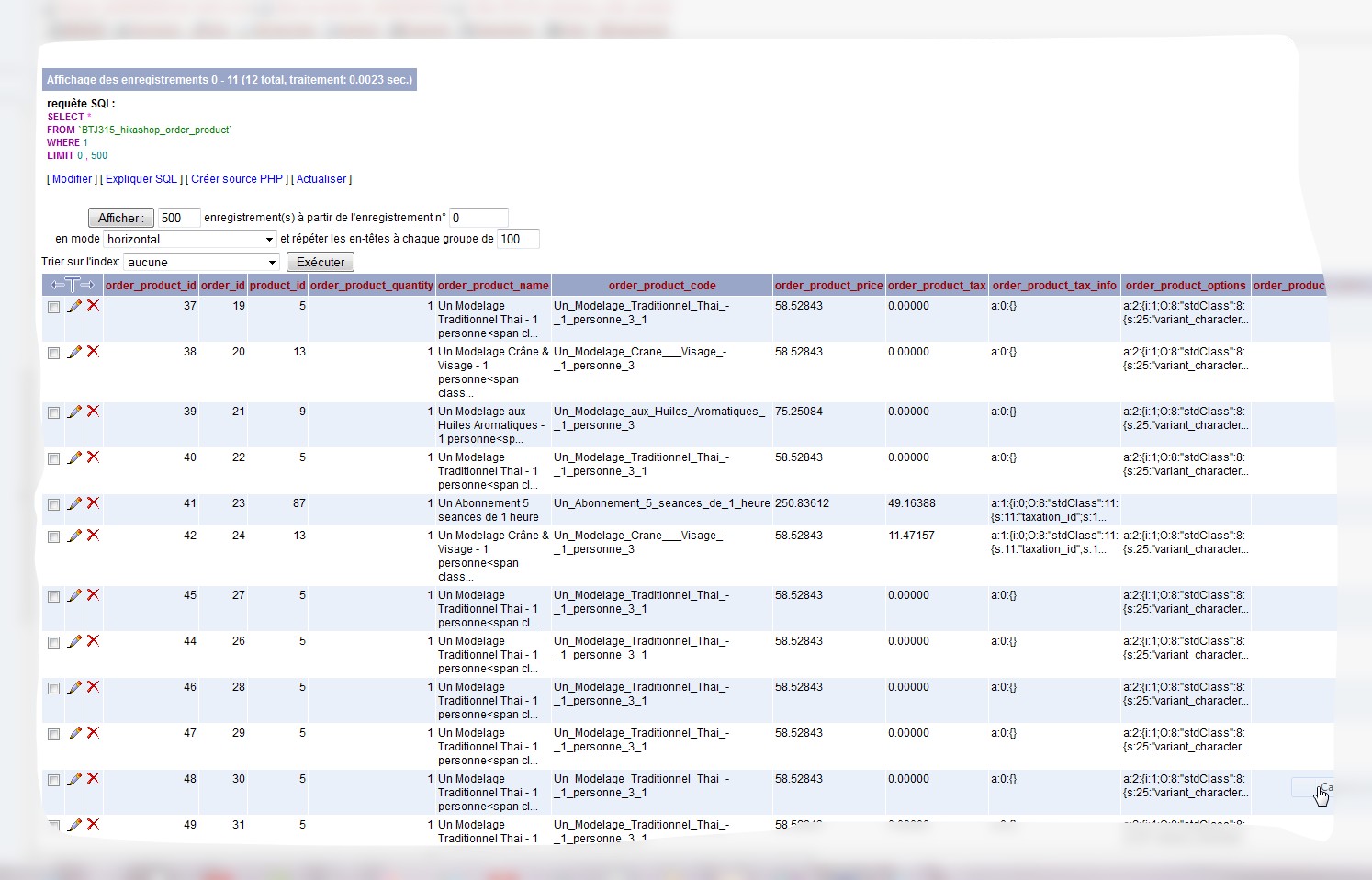Open the Créer source PHP link

click(237, 179)
